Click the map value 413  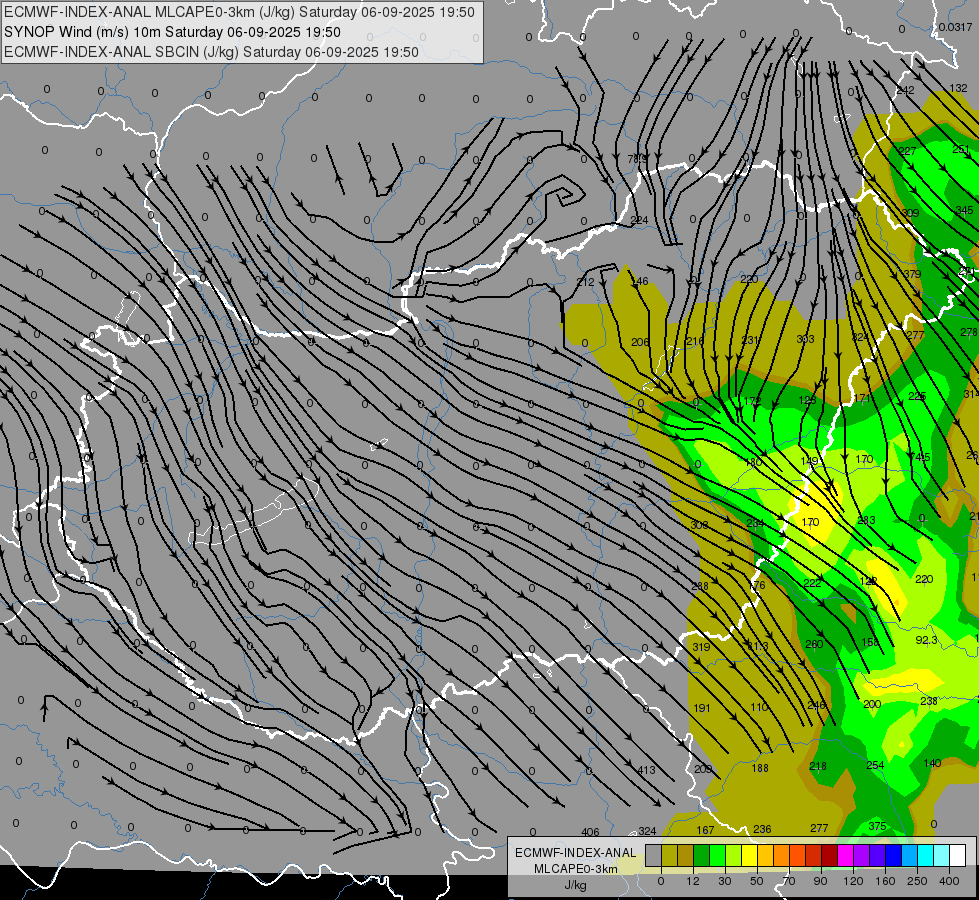pos(646,769)
